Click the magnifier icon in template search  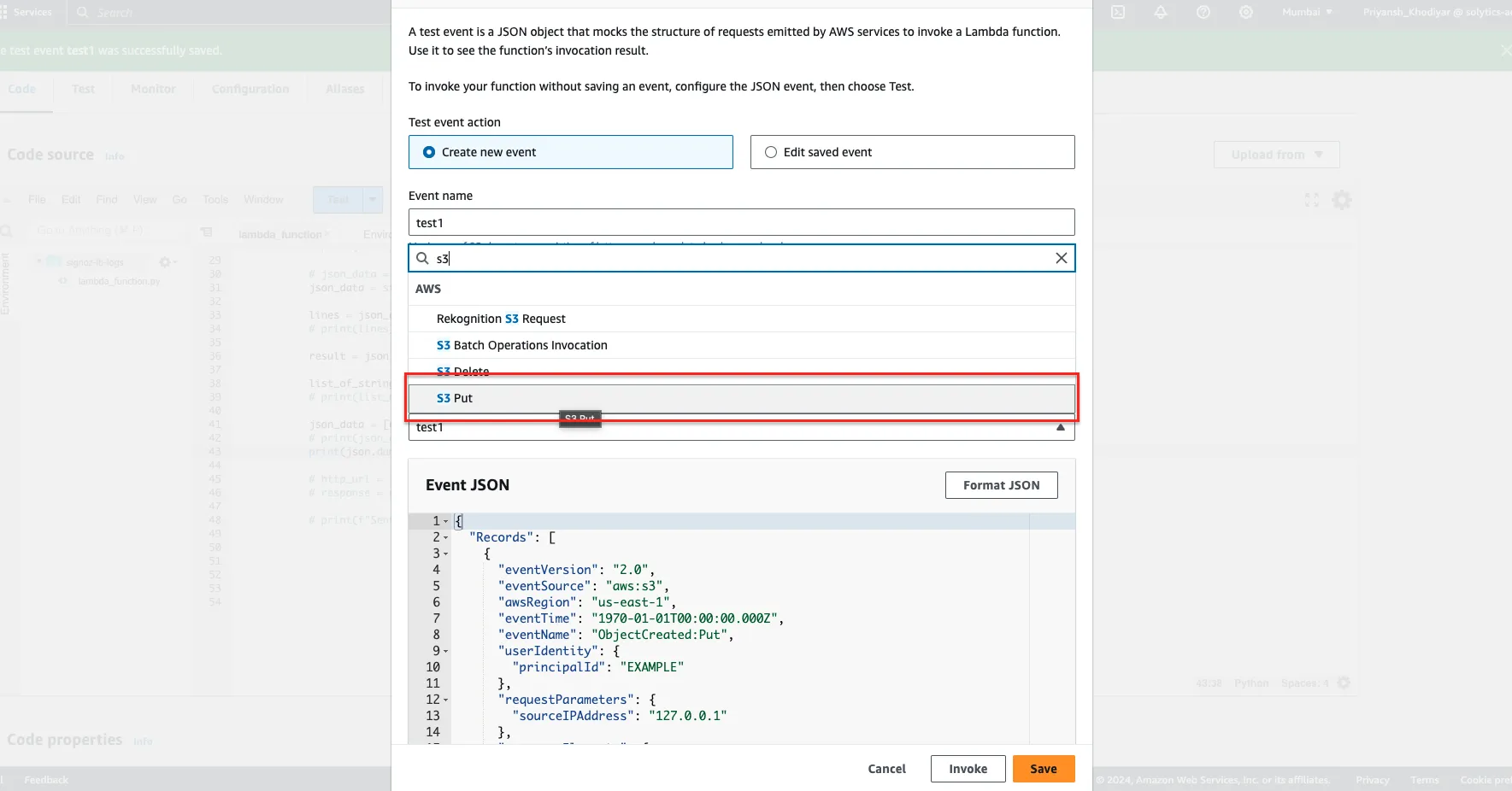(x=422, y=258)
